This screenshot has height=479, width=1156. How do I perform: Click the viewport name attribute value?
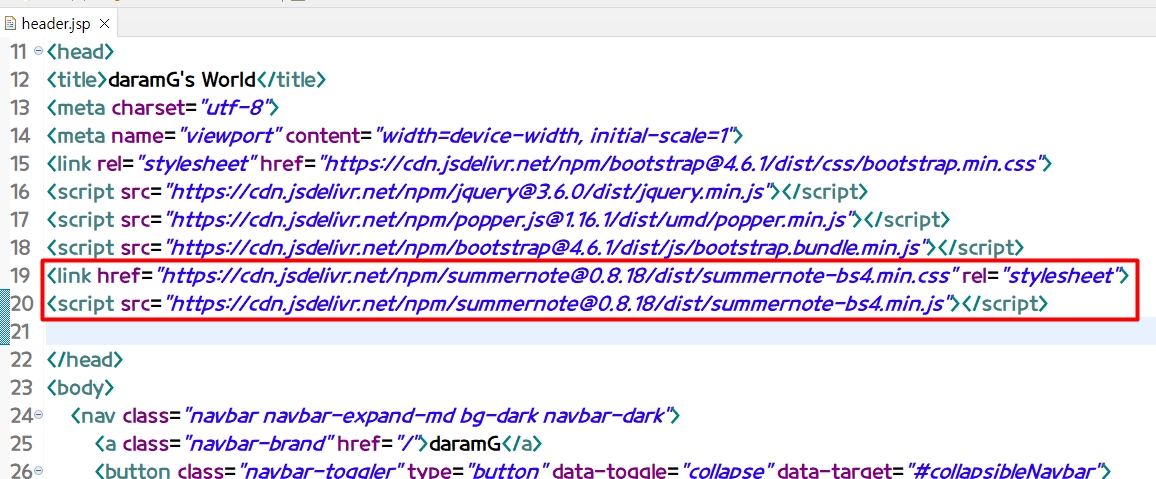tap(232, 136)
